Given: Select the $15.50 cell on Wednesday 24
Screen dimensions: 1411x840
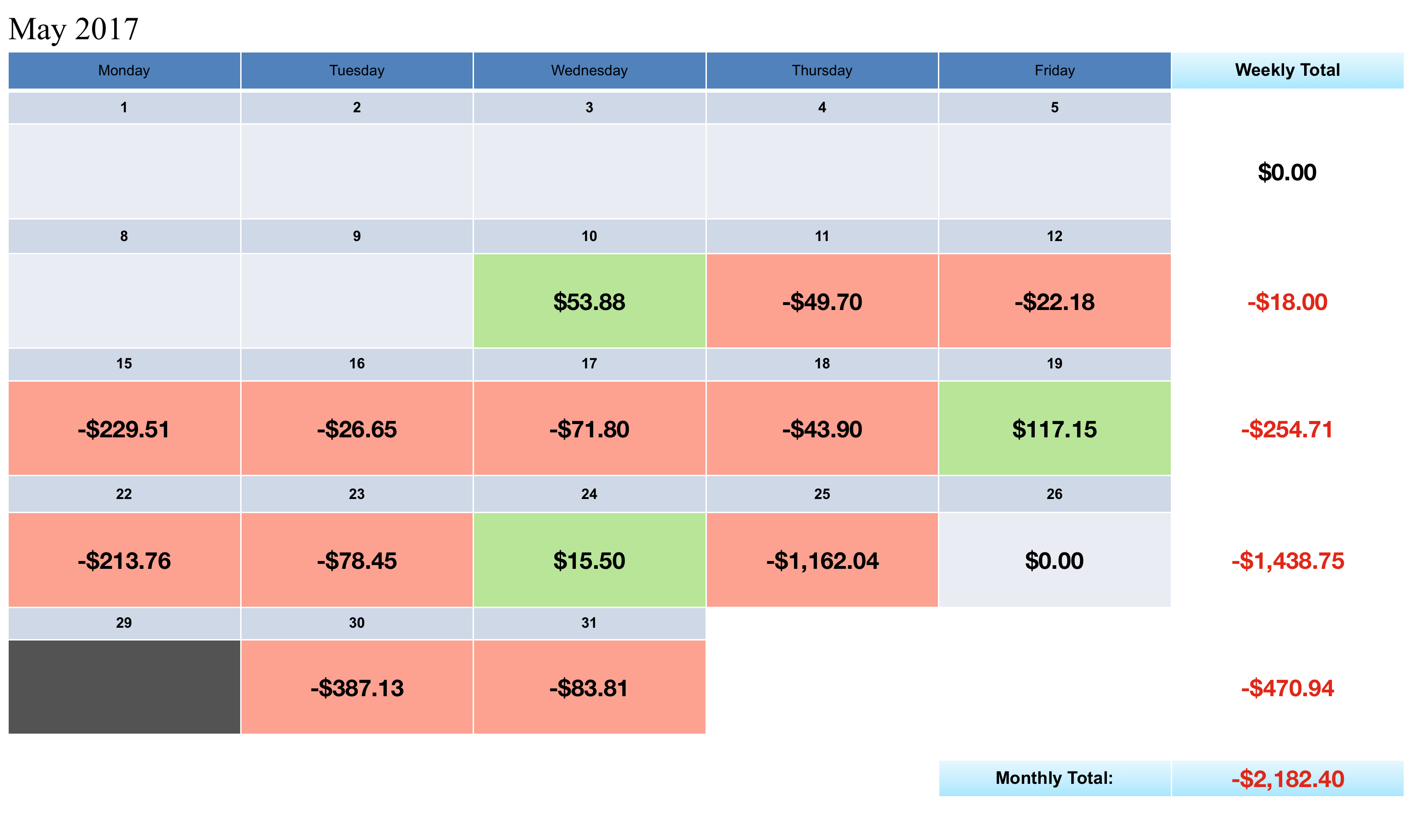Looking at the screenshot, I should 590,560.
